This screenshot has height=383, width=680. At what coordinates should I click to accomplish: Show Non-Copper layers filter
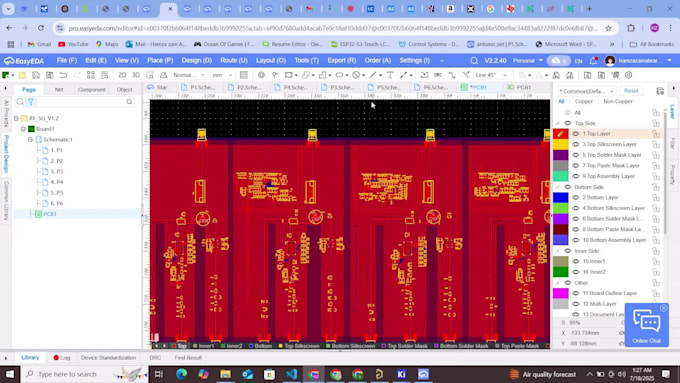pyautogui.click(x=618, y=101)
